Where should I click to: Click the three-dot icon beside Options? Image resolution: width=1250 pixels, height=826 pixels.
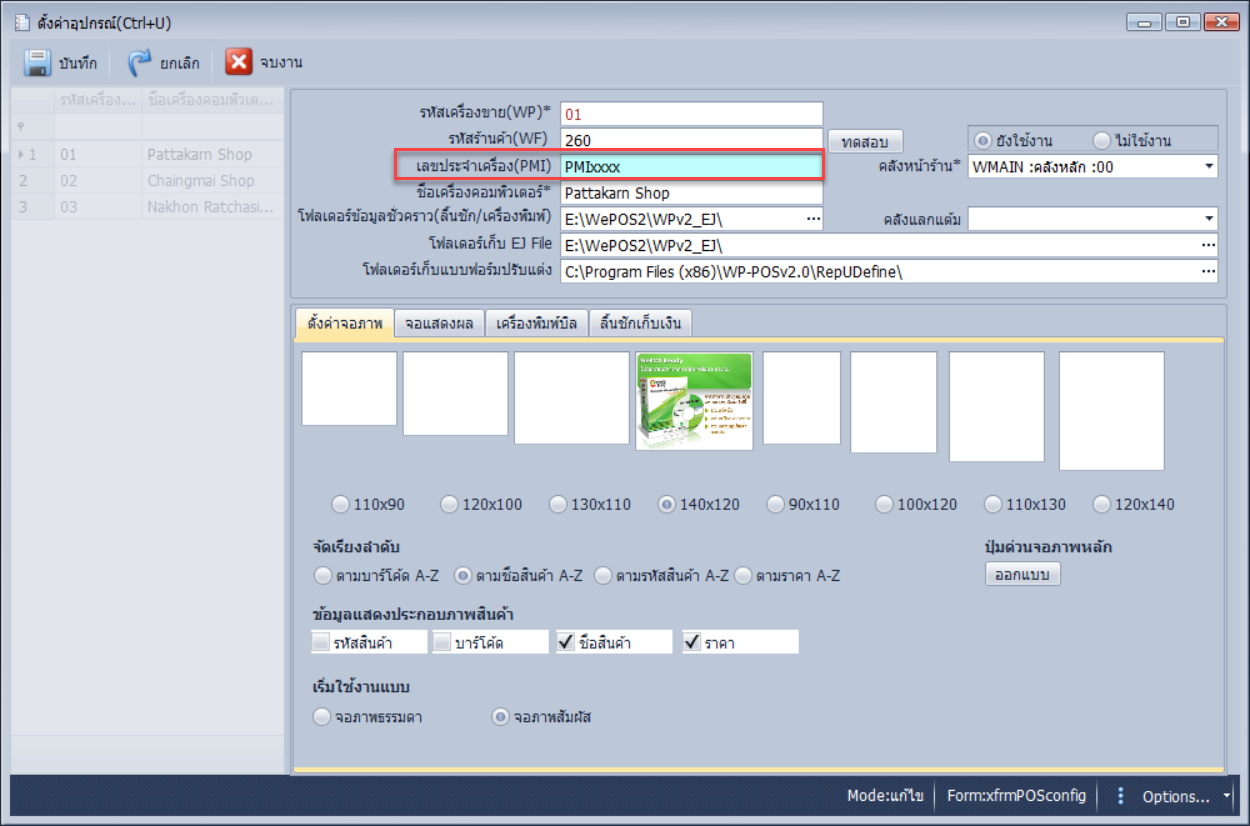click(1120, 796)
